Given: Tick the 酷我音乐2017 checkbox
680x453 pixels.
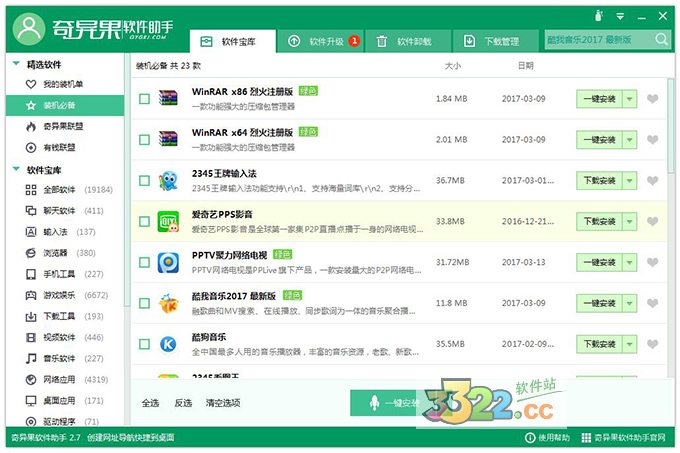Looking at the screenshot, I should [x=144, y=303].
